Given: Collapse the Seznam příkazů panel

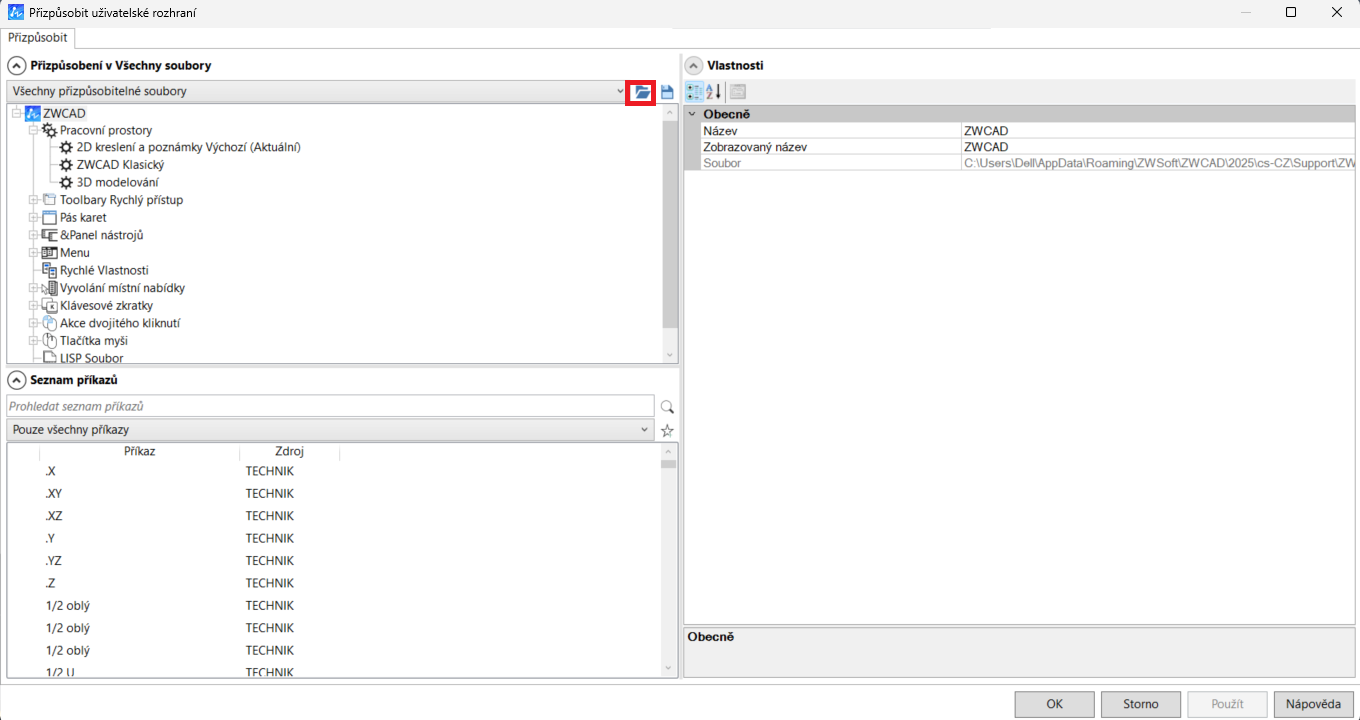Looking at the screenshot, I should [x=16, y=381].
